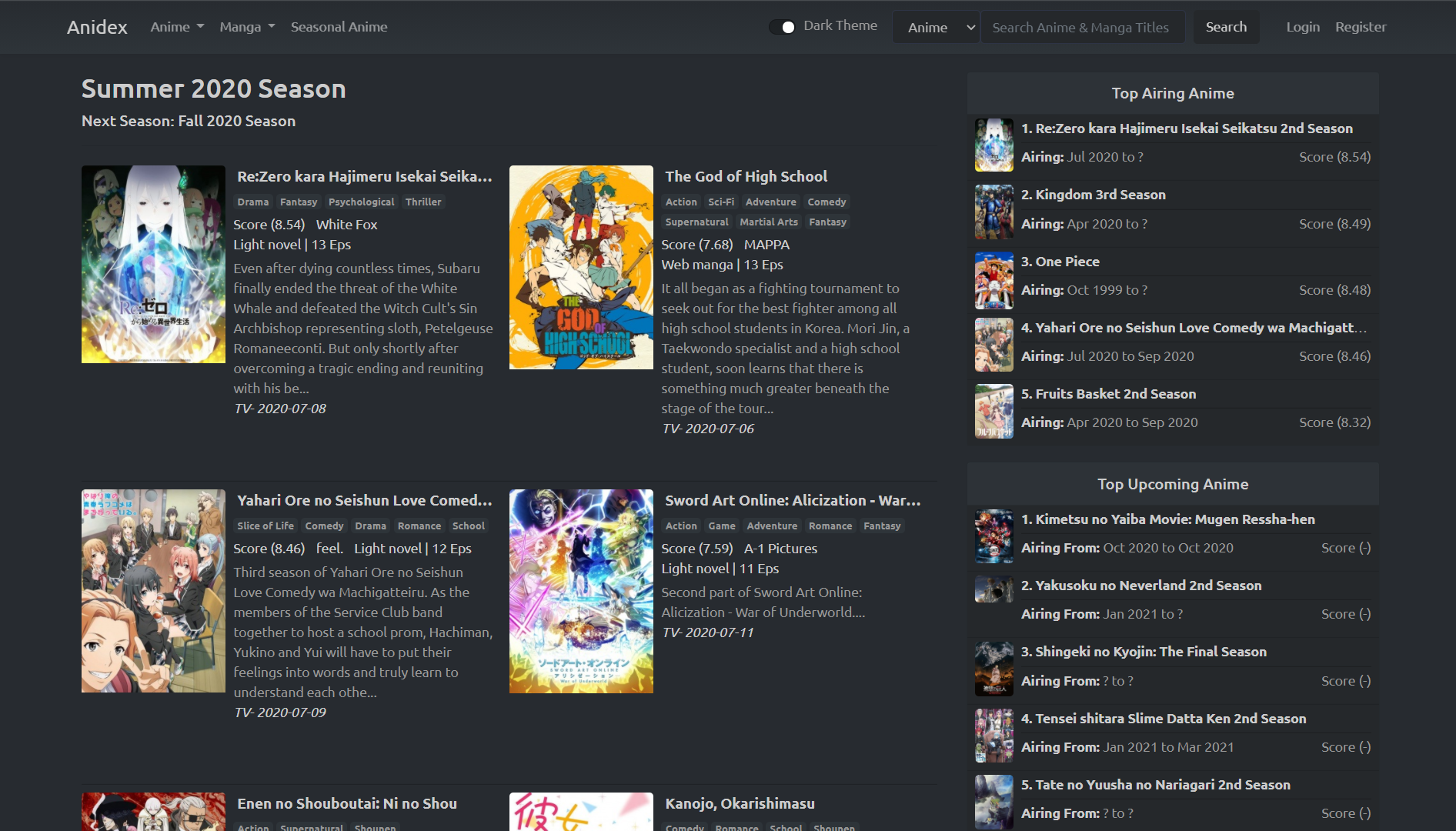Image resolution: width=1456 pixels, height=831 pixels.
Task: Open Fruits Basket 2nd Season thumbnail
Action: (x=994, y=411)
